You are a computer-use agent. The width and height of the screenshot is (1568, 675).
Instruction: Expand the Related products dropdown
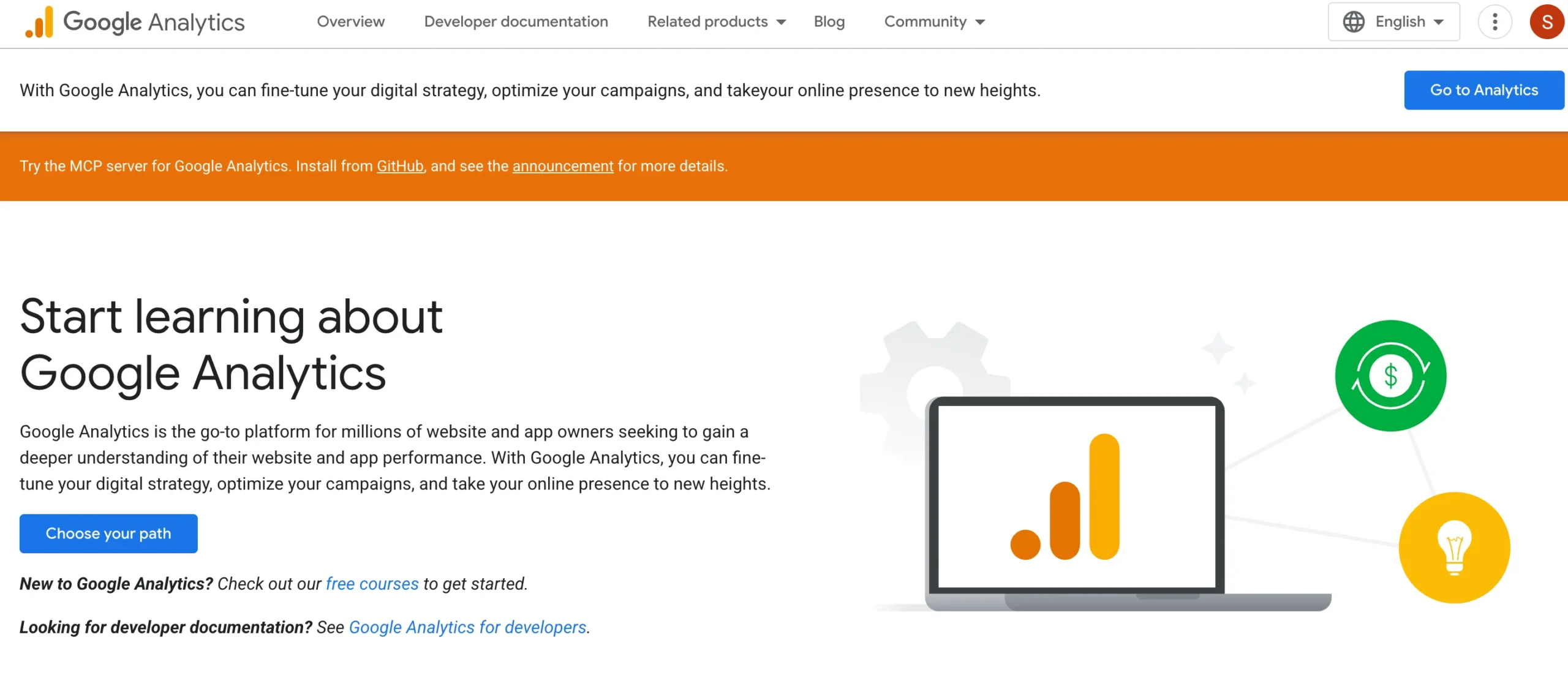(716, 21)
